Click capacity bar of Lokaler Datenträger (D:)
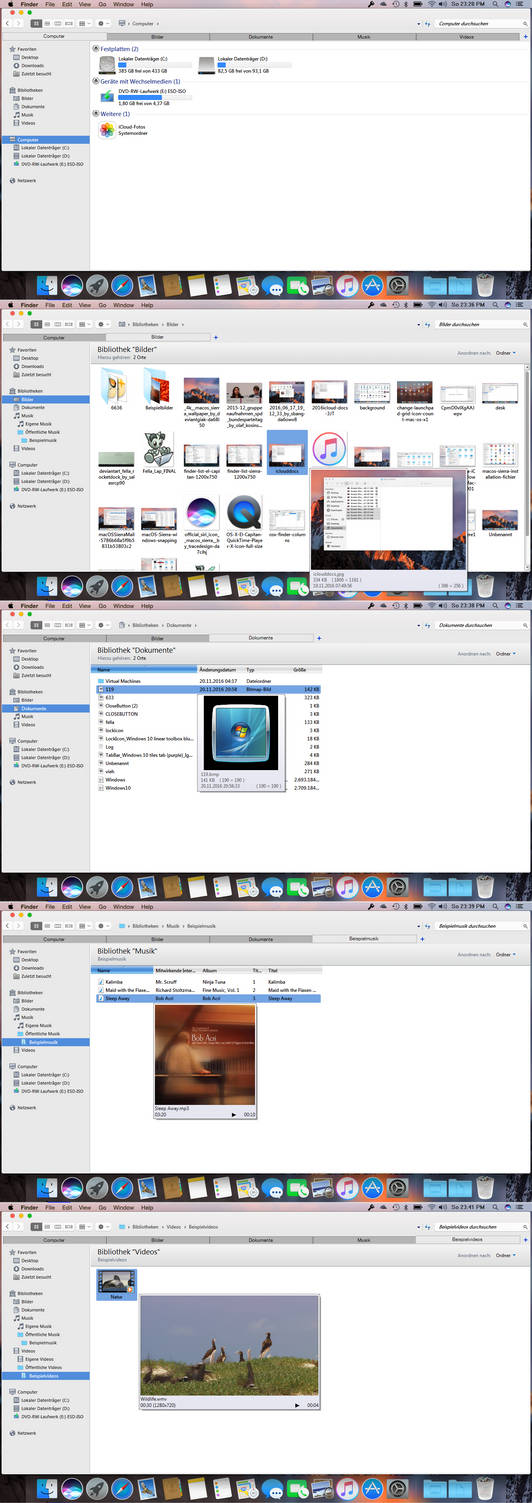Image resolution: width=532 pixels, height=1503 pixels. click(x=254, y=66)
